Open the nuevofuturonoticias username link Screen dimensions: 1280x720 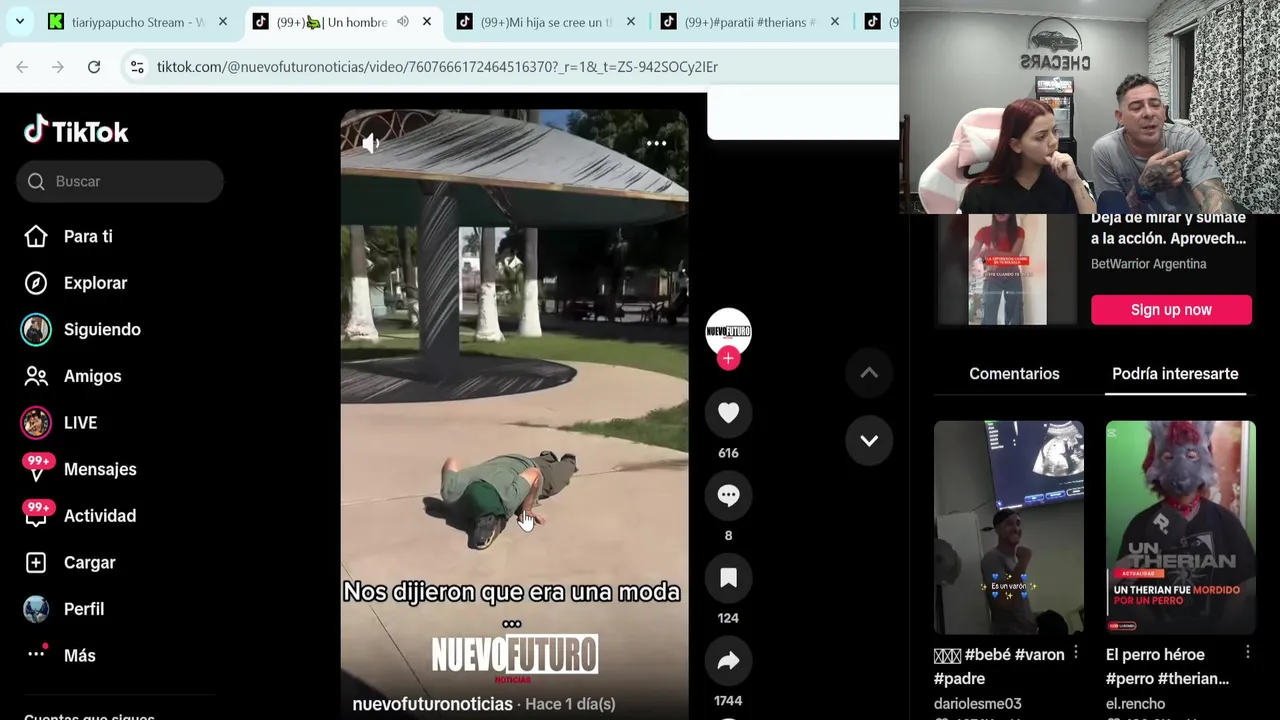[x=432, y=704]
